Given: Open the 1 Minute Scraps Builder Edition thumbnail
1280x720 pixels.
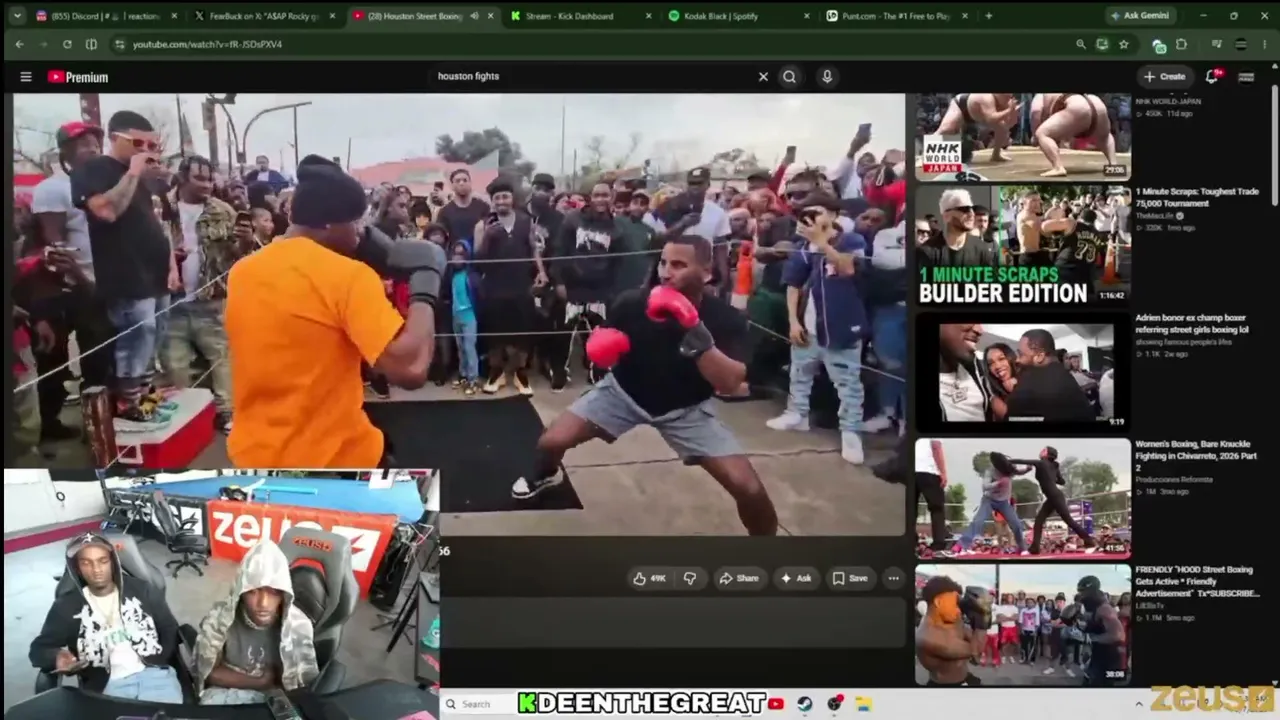Looking at the screenshot, I should pyautogui.click(x=1023, y=245).
